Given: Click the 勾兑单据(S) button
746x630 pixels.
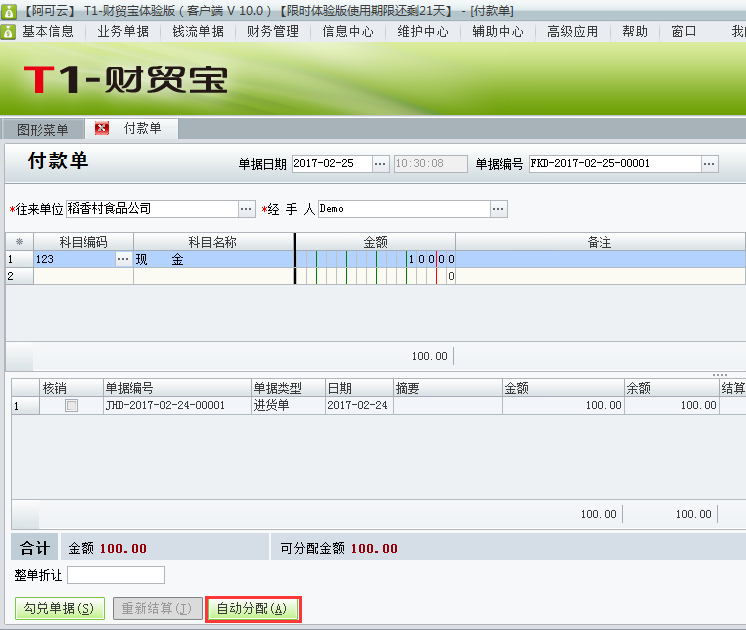Looking at the screenshot, I should pos(59,609).
